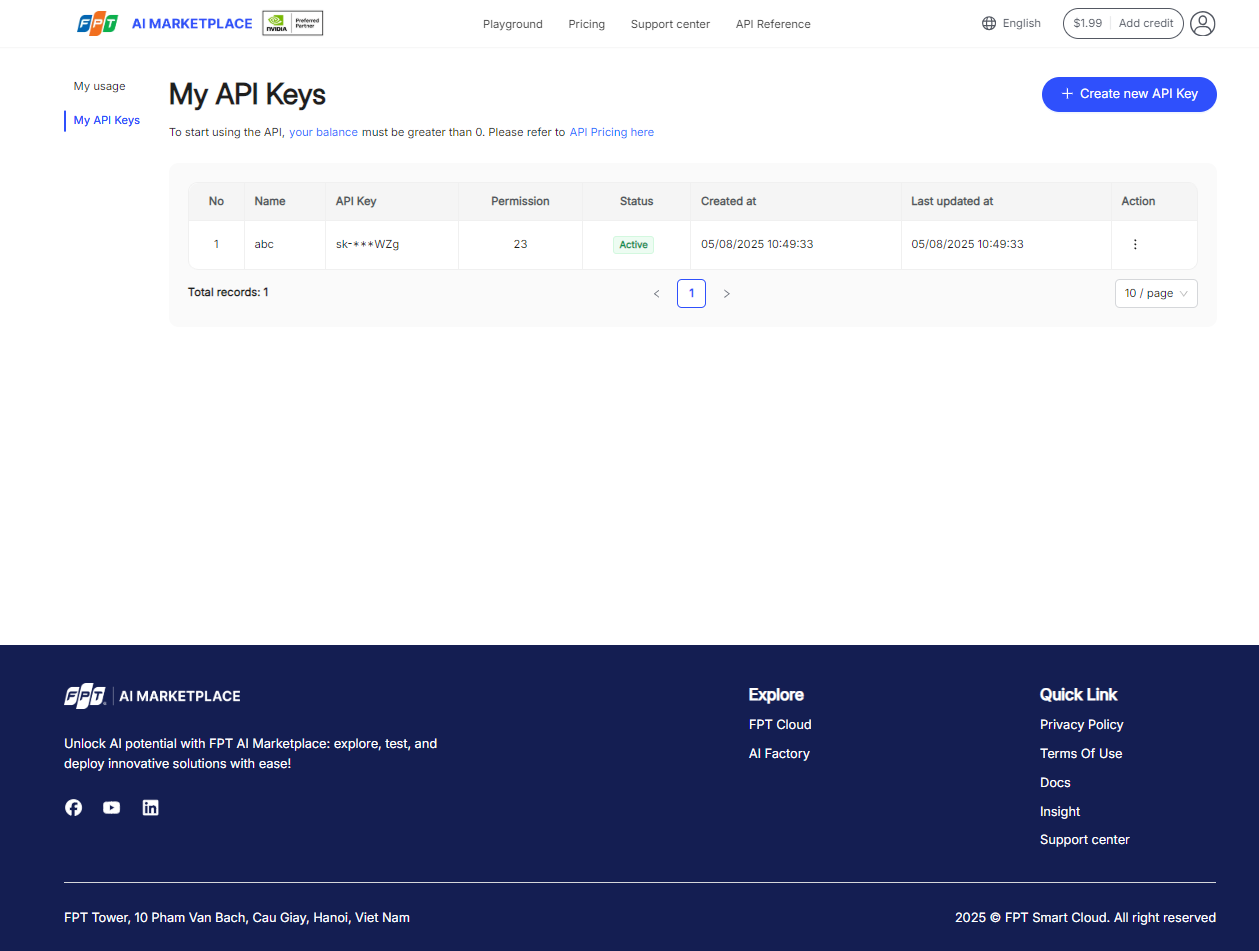Select page 1 in pagination
The width and height of the screenshot is (1259, 951).
coord(691,293)
